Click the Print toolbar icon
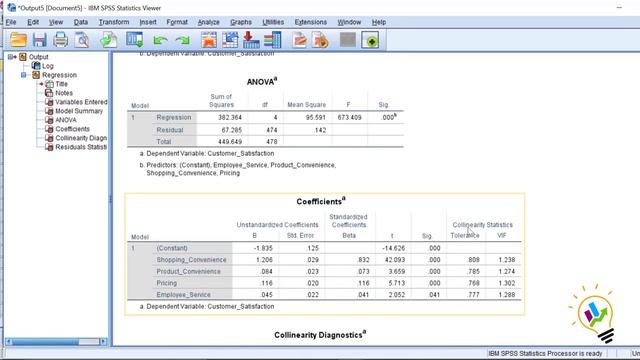This screenshot has width=640, height=360. point(60,40)
